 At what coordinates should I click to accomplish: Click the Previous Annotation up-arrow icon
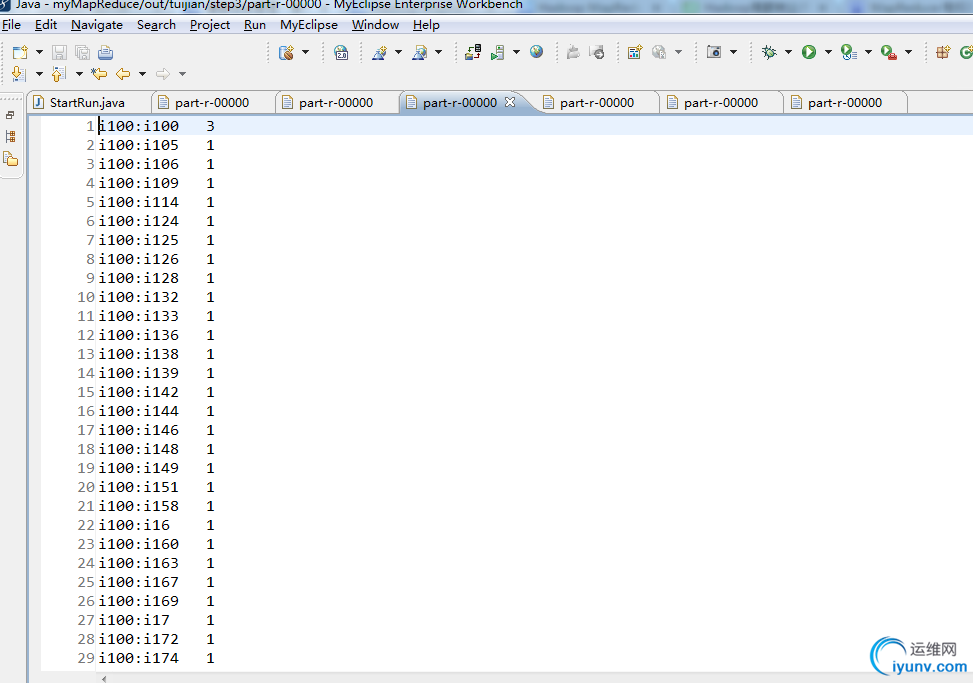tap(58, 74)
